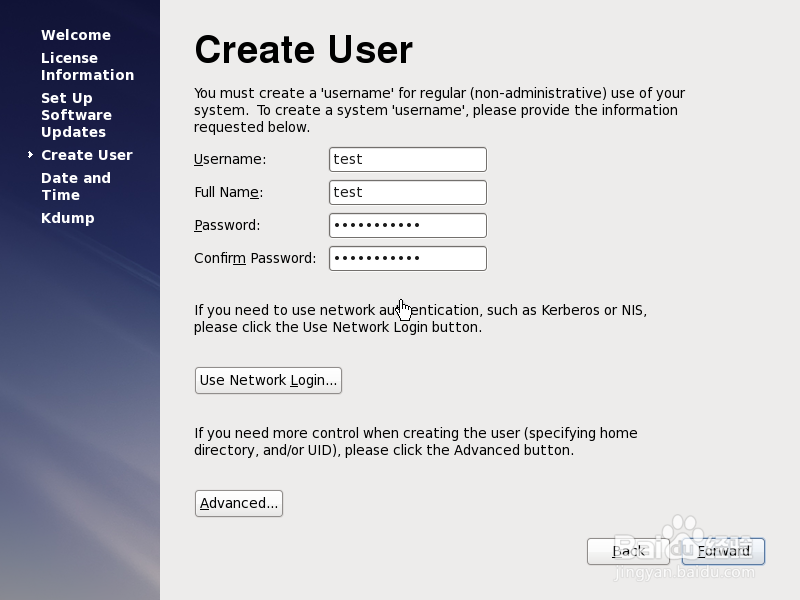800x600 pixels.
Task: Open Date and Time sidebar step
Action: click(76, 186)
